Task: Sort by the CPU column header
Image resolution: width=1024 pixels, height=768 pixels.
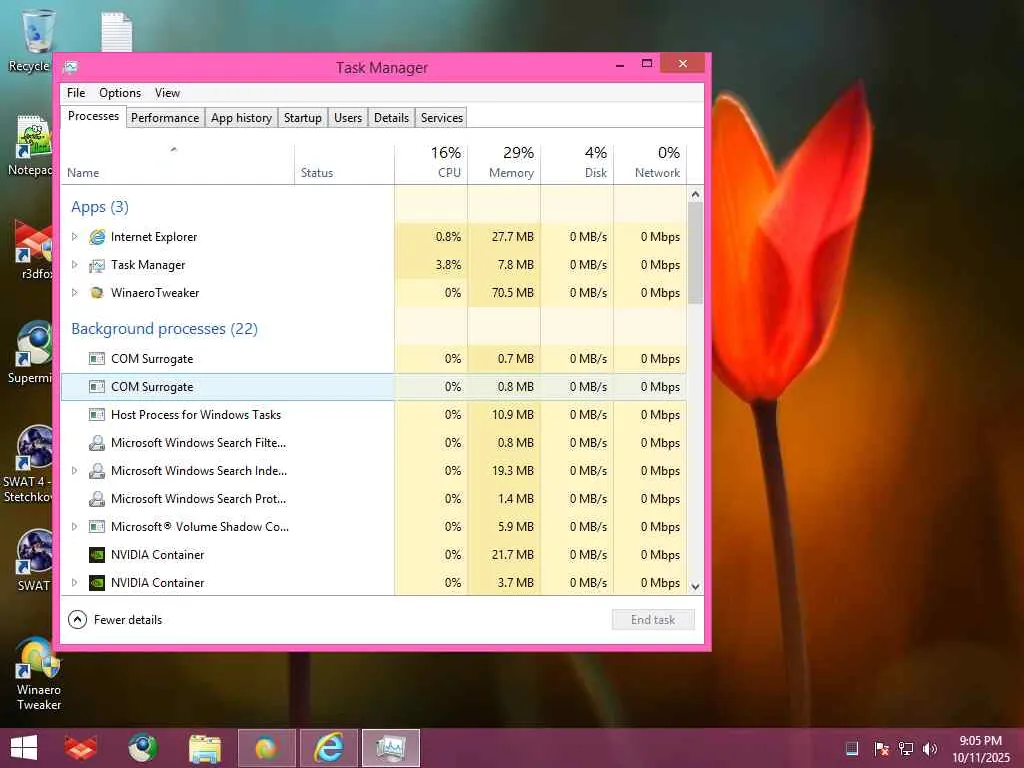Action: point(431,165)
